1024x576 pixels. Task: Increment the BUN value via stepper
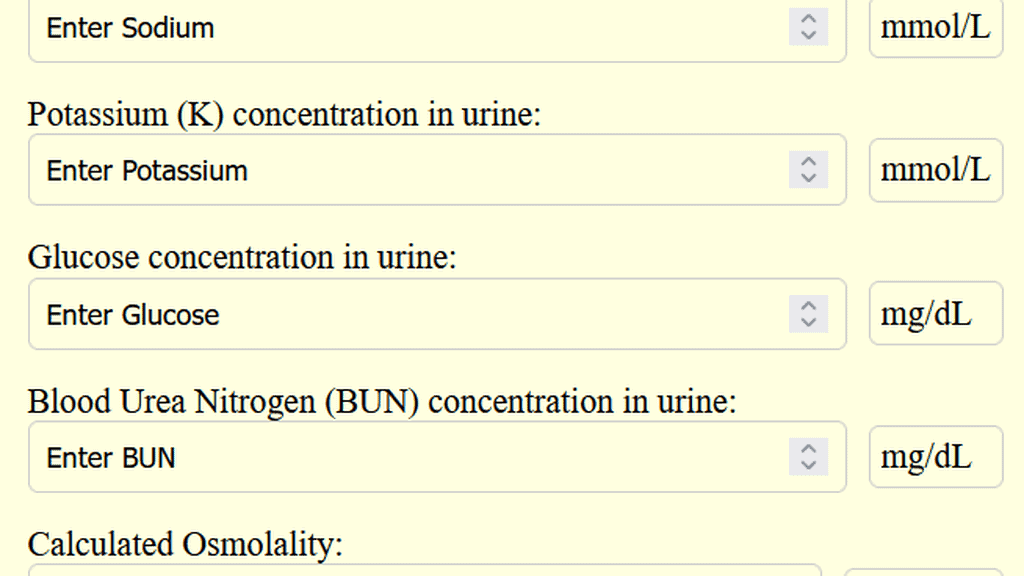806,450
